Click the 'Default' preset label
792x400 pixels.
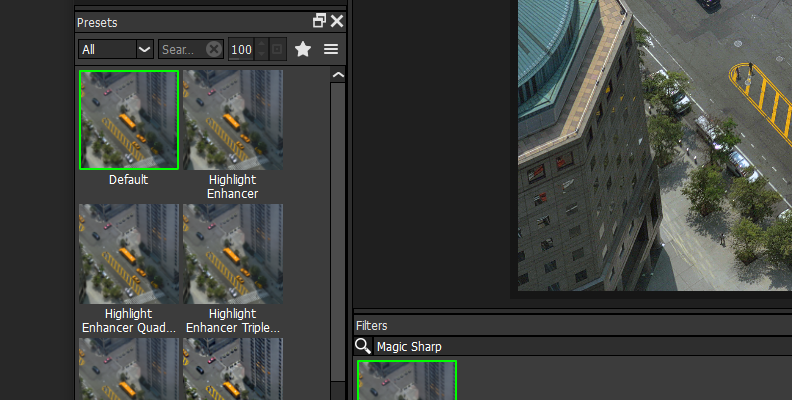click(128, 180)
